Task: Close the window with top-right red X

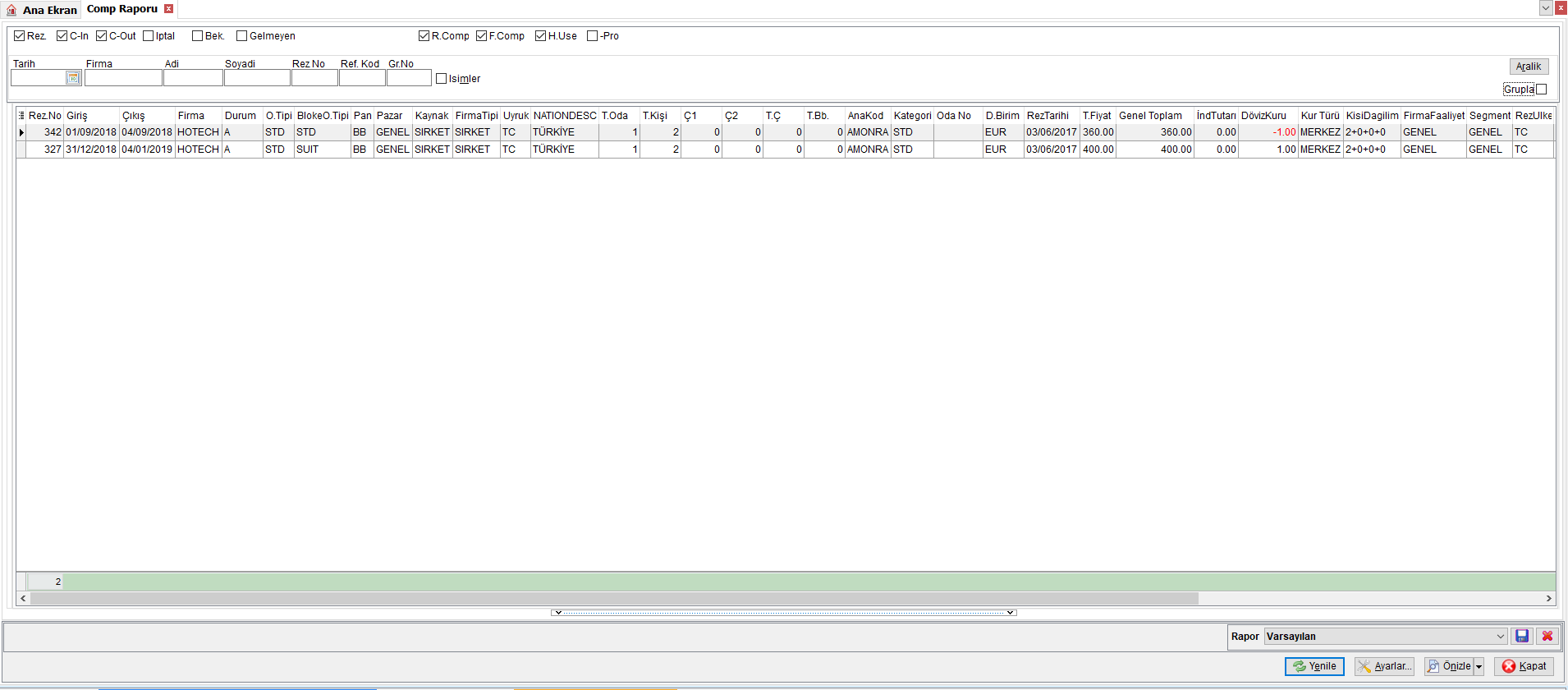Action: (x=1561, y=7)
